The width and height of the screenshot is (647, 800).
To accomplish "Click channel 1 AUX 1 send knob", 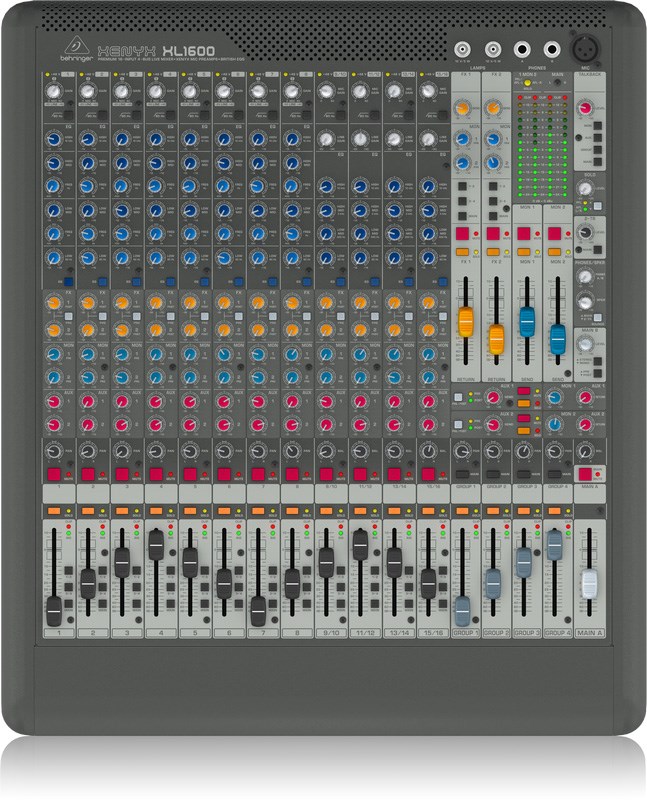I will coord(53,402).
